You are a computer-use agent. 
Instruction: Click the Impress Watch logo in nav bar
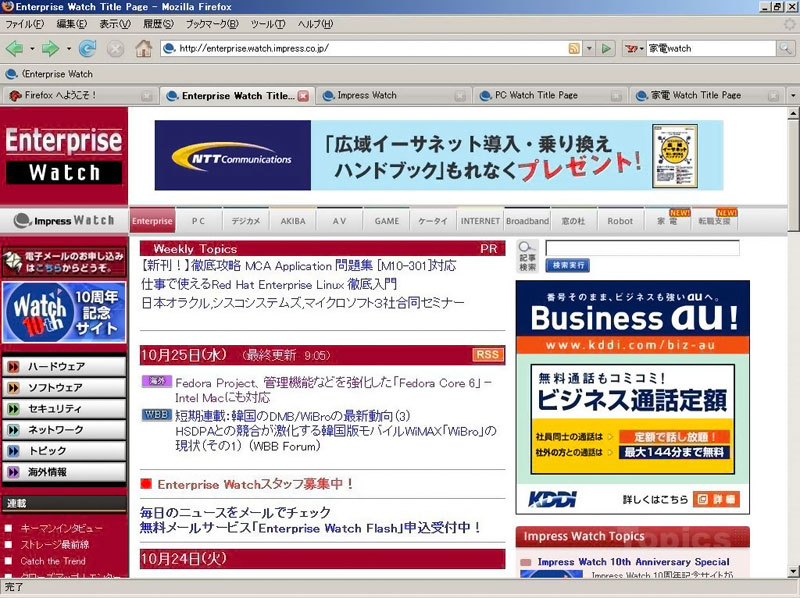[x=64, y=220]
